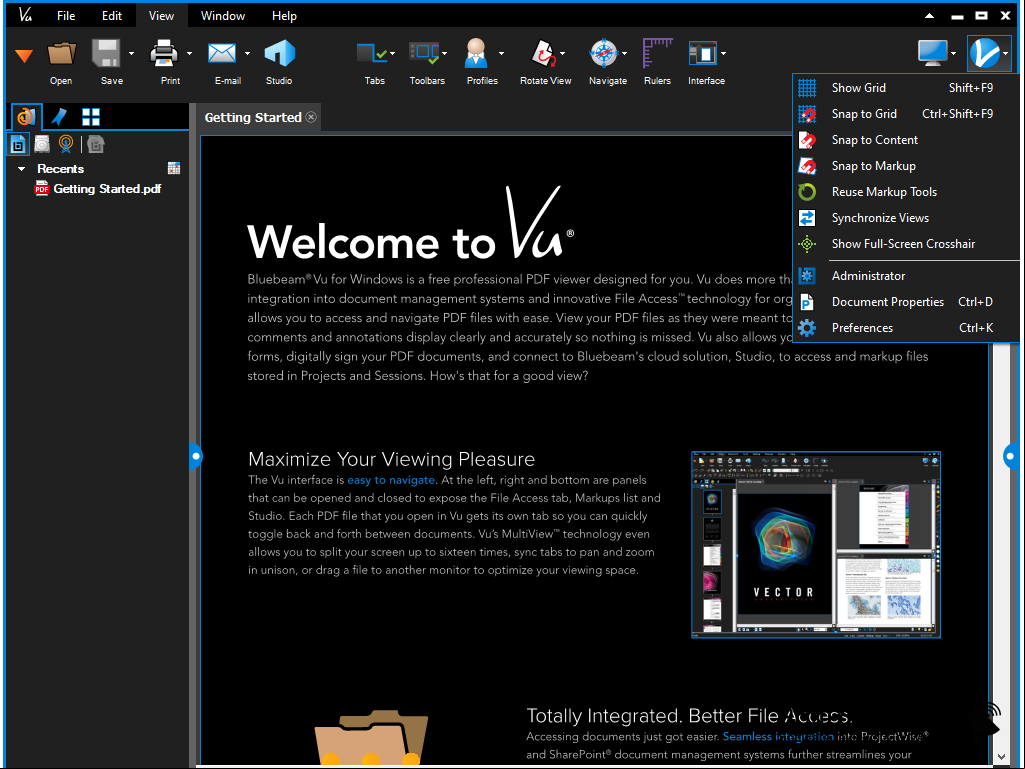Toggle Snap to Grid option
The image size is (1025, 769).
click(906, 114)
